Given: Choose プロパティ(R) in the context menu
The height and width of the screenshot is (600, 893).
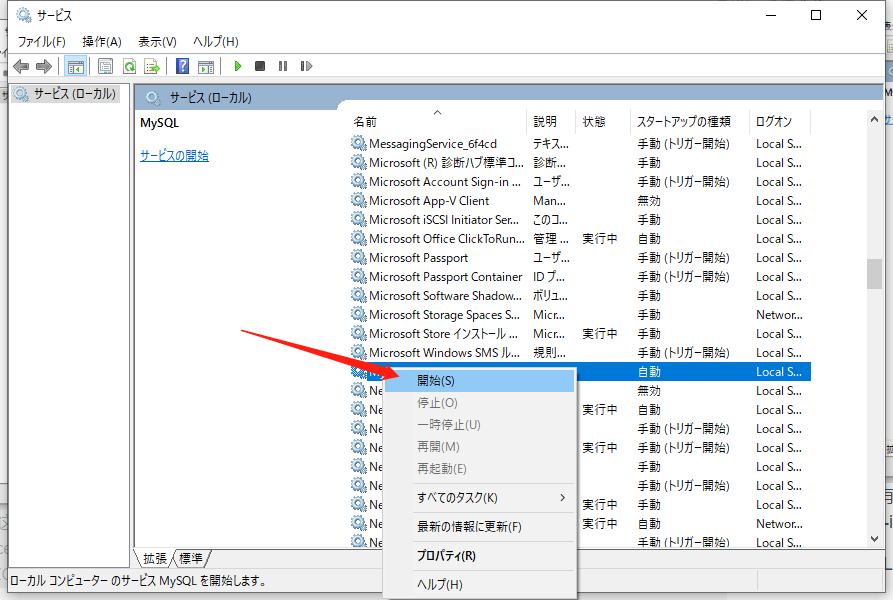Looking at the screenshot, I should [x=480, y=556].
